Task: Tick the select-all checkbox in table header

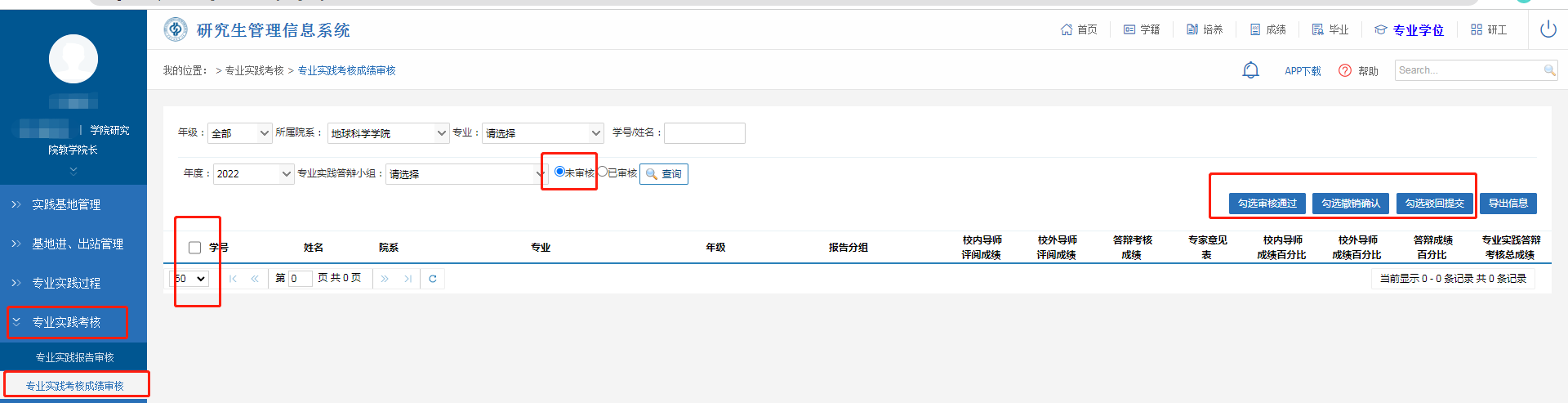Action: (194, 248)
